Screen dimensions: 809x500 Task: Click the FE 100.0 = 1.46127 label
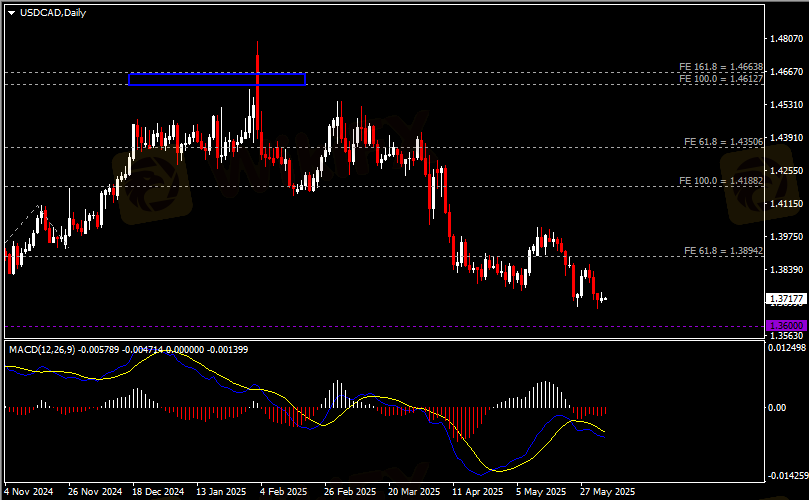point(721,79)
